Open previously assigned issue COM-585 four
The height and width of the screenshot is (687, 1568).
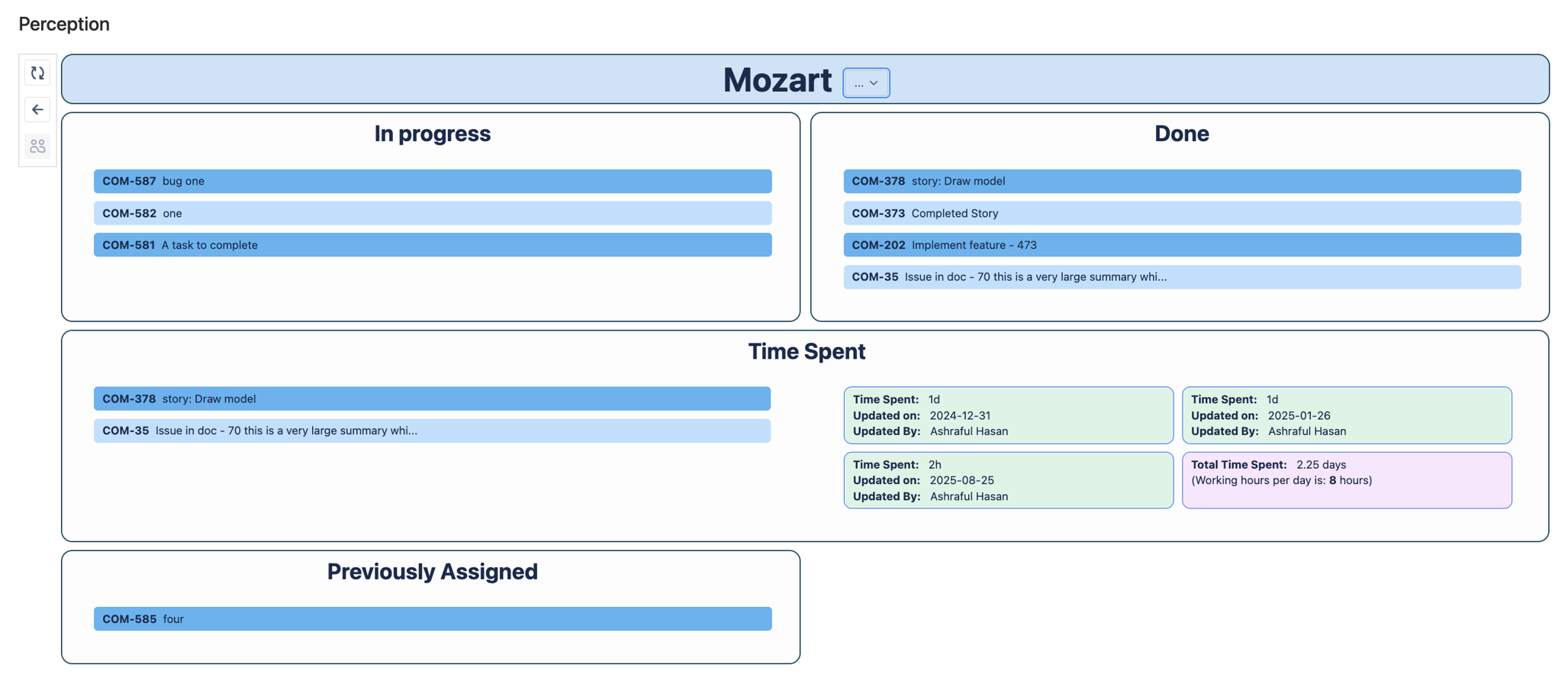click(x=432, y=619)
